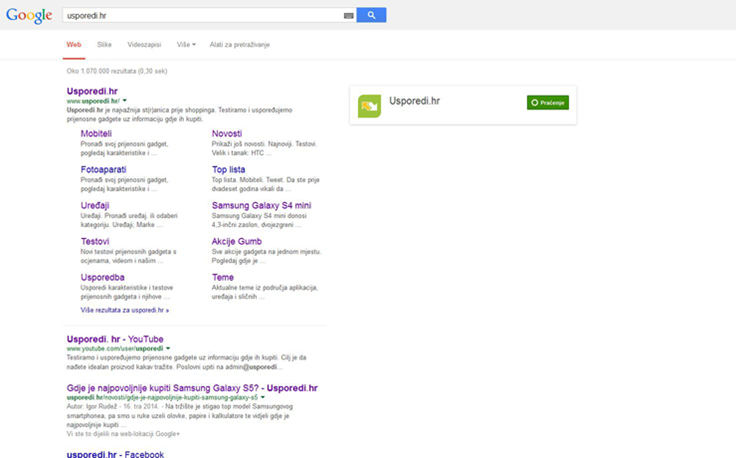Open the Novosti sitelink

pos(227,134)
